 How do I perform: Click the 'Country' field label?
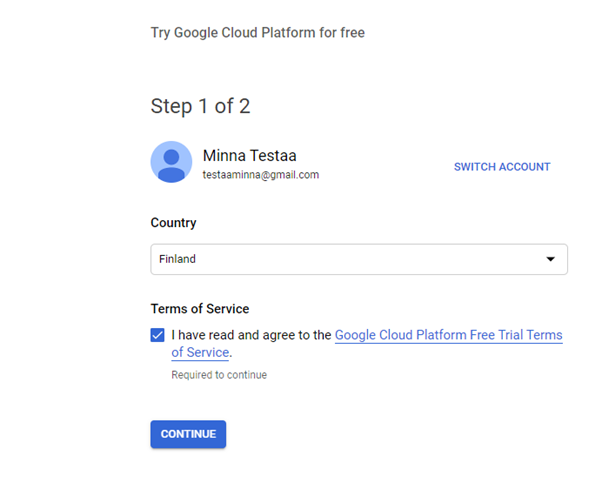point(174,223)
